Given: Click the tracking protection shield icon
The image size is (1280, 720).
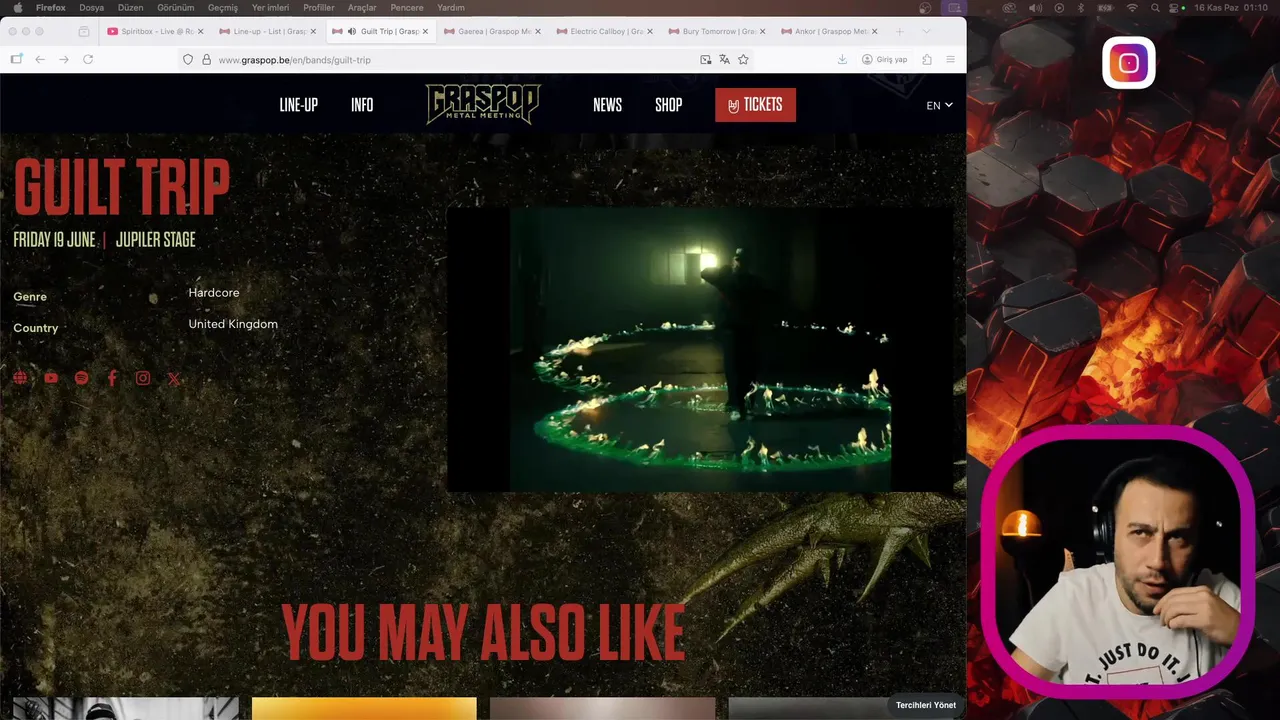Looking at the screenshot, I should point(187,59).
